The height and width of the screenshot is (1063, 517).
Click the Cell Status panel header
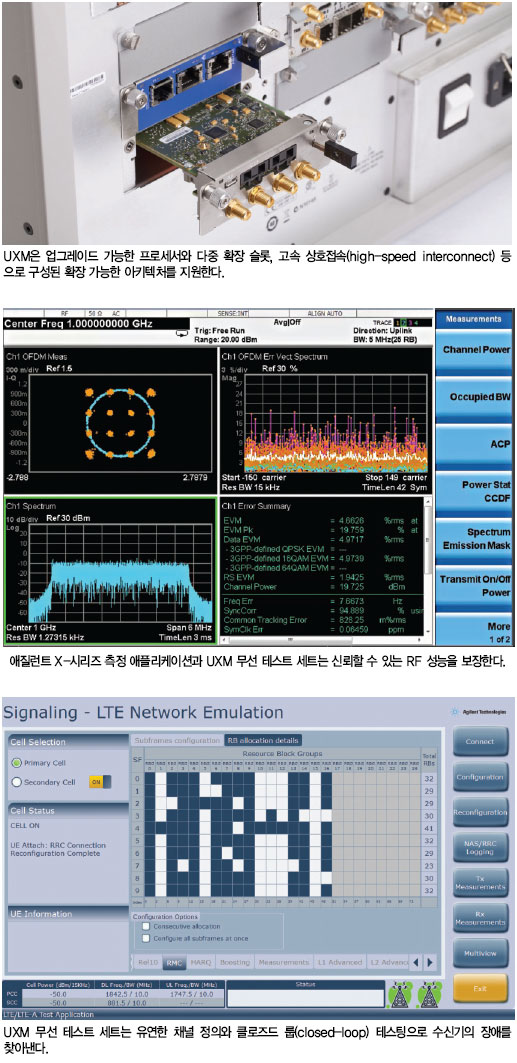click(66, 810)
